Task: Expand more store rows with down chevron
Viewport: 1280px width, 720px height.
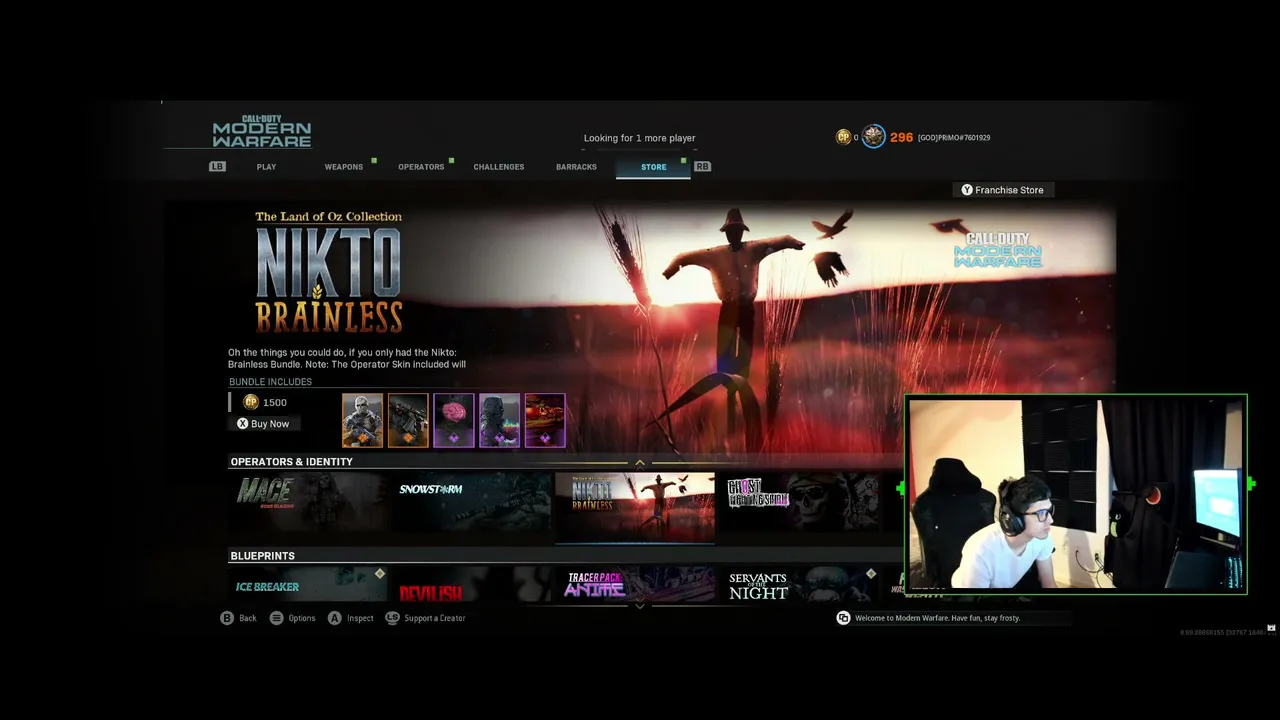Action: pyautogui.click(x=640, y=605)
